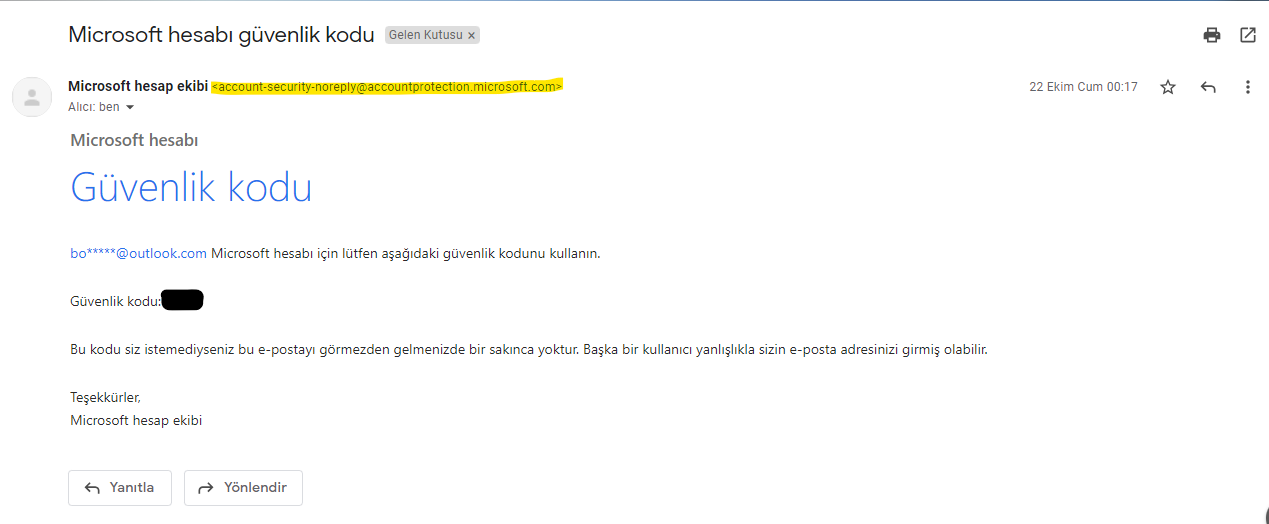Print this email with the printer icon
The image size is (1269, 524).
click(1212, 35)
